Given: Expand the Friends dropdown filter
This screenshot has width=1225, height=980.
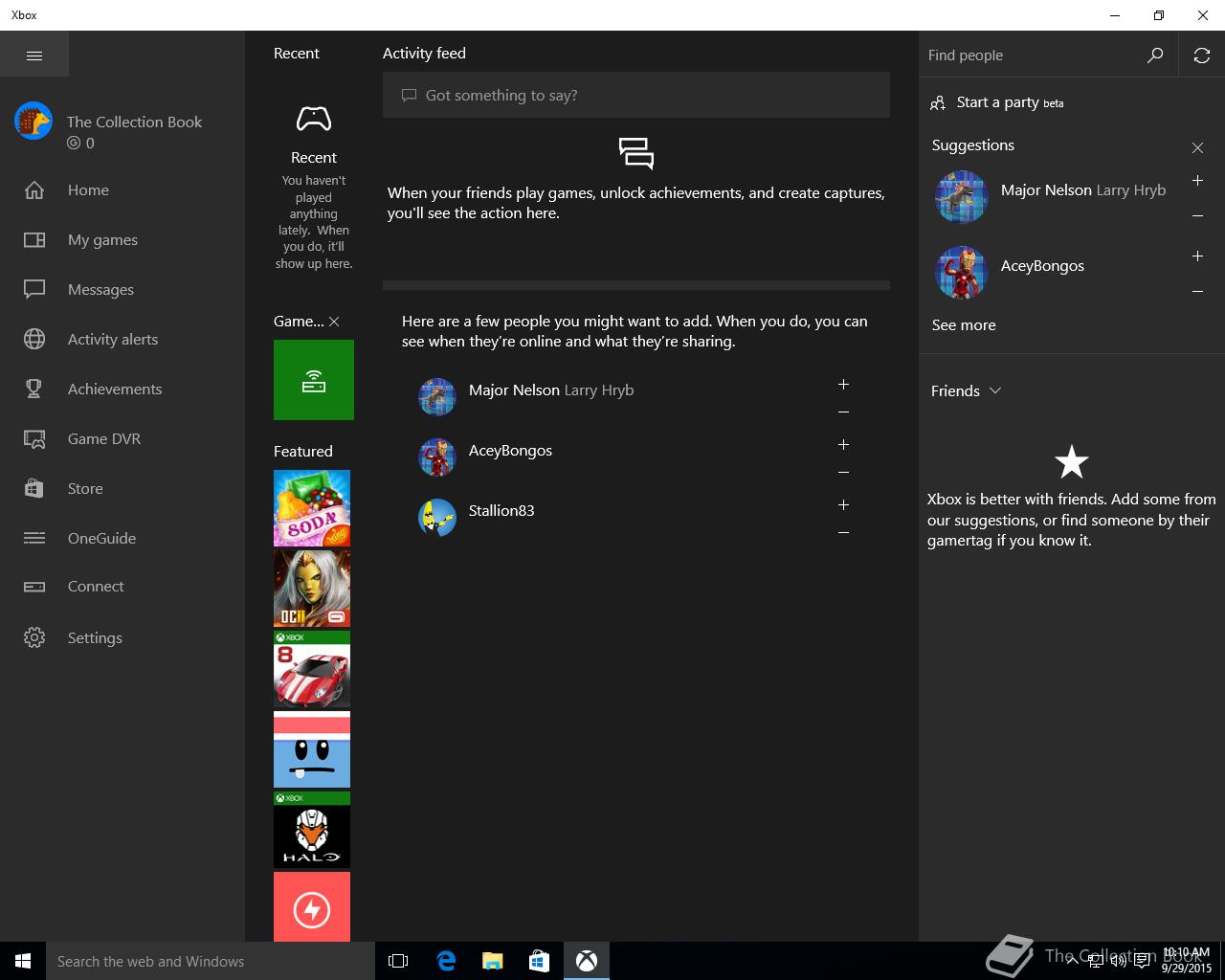Looking at the screenshot, I should (x=967, y=390).
